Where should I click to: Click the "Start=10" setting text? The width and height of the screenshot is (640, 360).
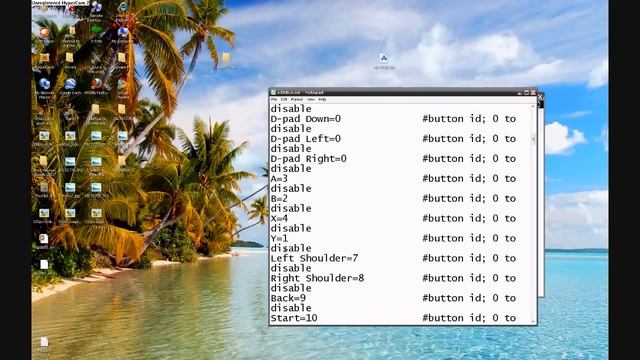pyautogui.click(x=294, y=318)
